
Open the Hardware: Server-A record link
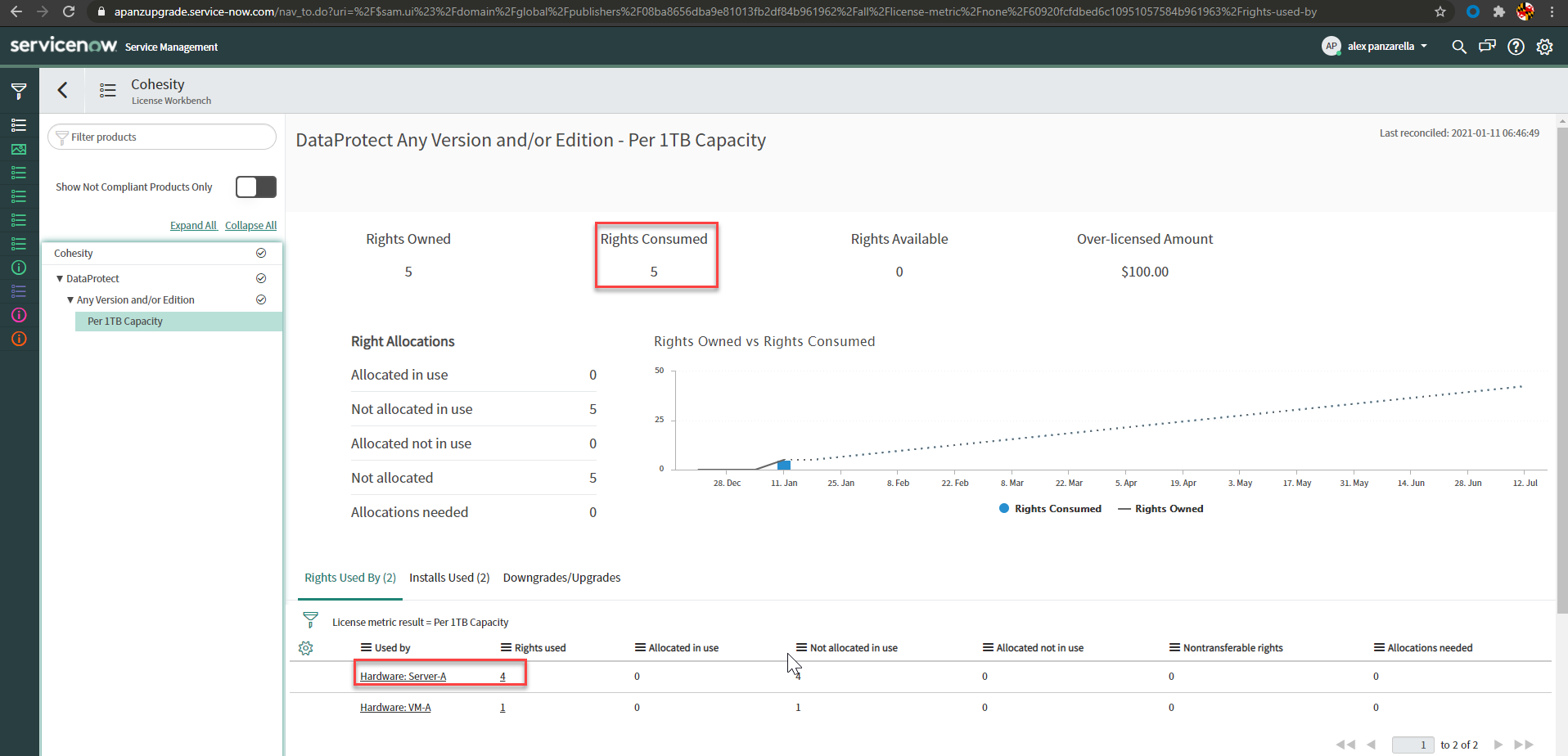click(403, 676)
